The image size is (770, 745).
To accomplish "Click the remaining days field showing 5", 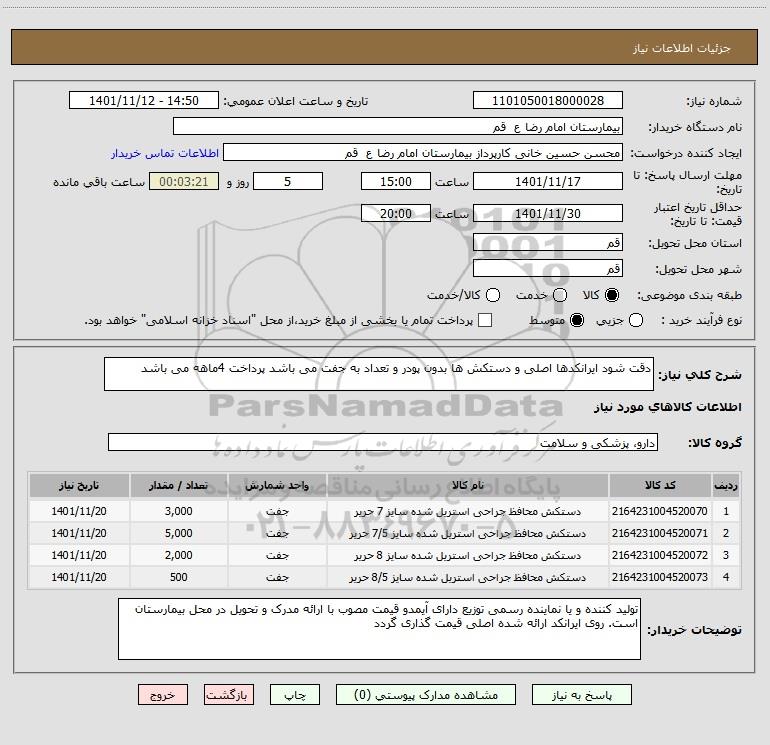I will [288, 181].
